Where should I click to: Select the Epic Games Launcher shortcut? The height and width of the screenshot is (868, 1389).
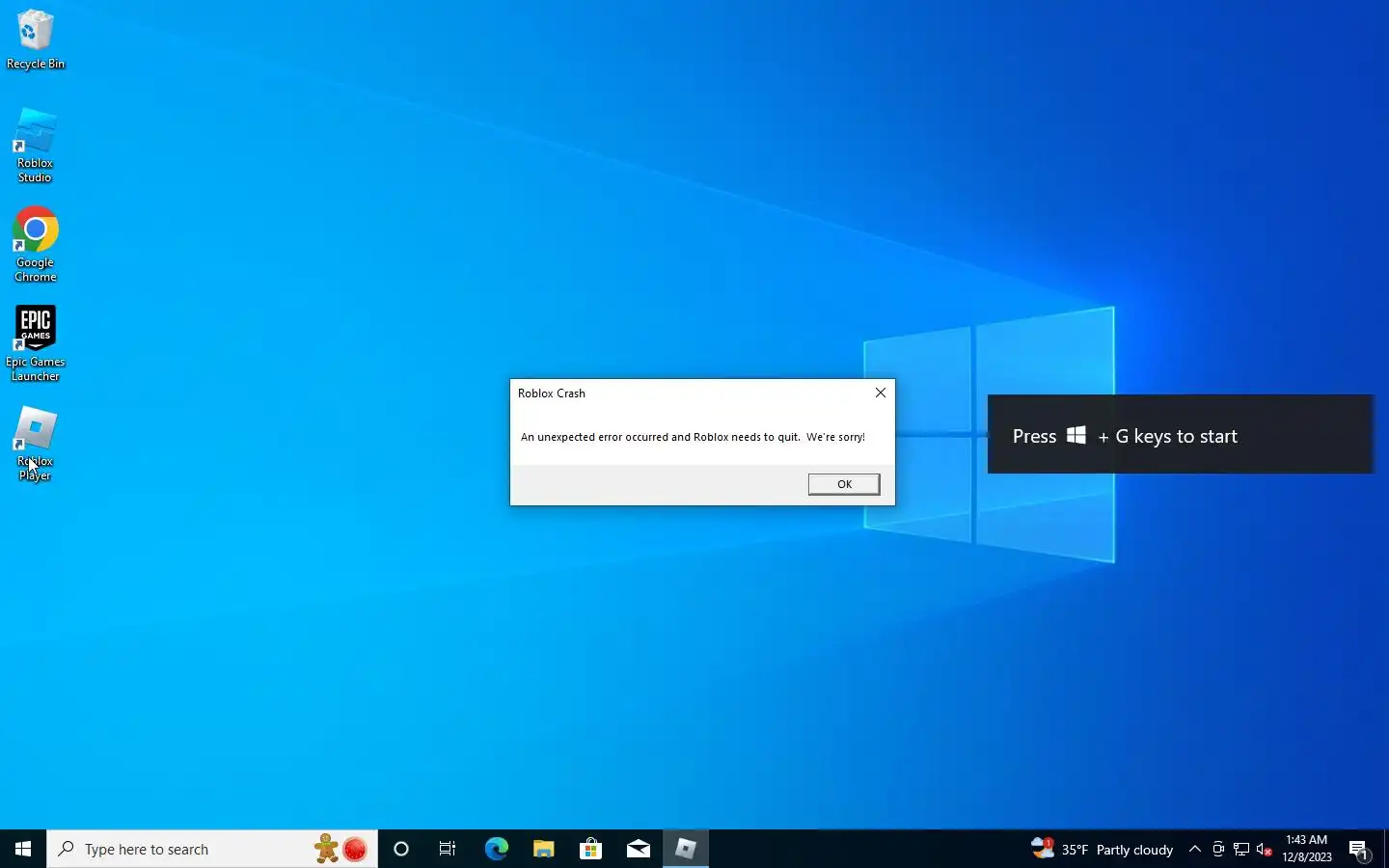pyautogui.click(x=36, y=344)
